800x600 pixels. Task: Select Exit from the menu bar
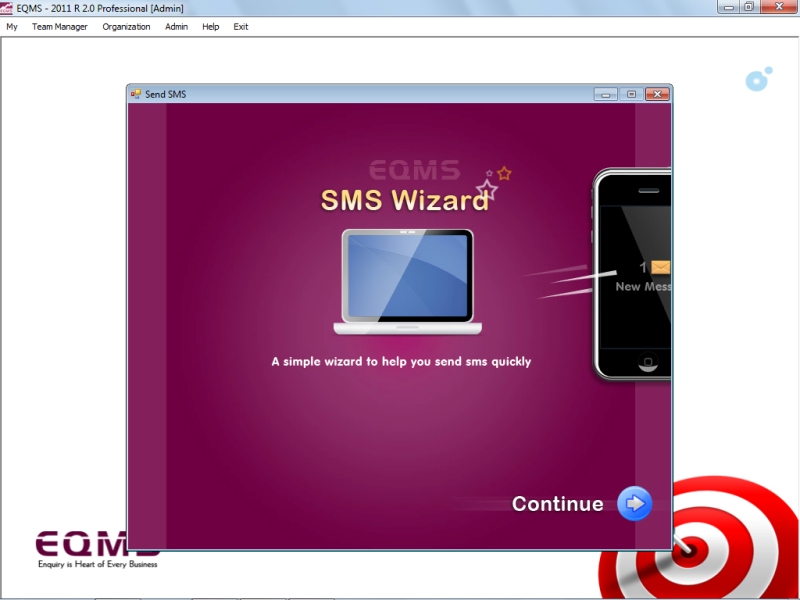click(241, 27)
